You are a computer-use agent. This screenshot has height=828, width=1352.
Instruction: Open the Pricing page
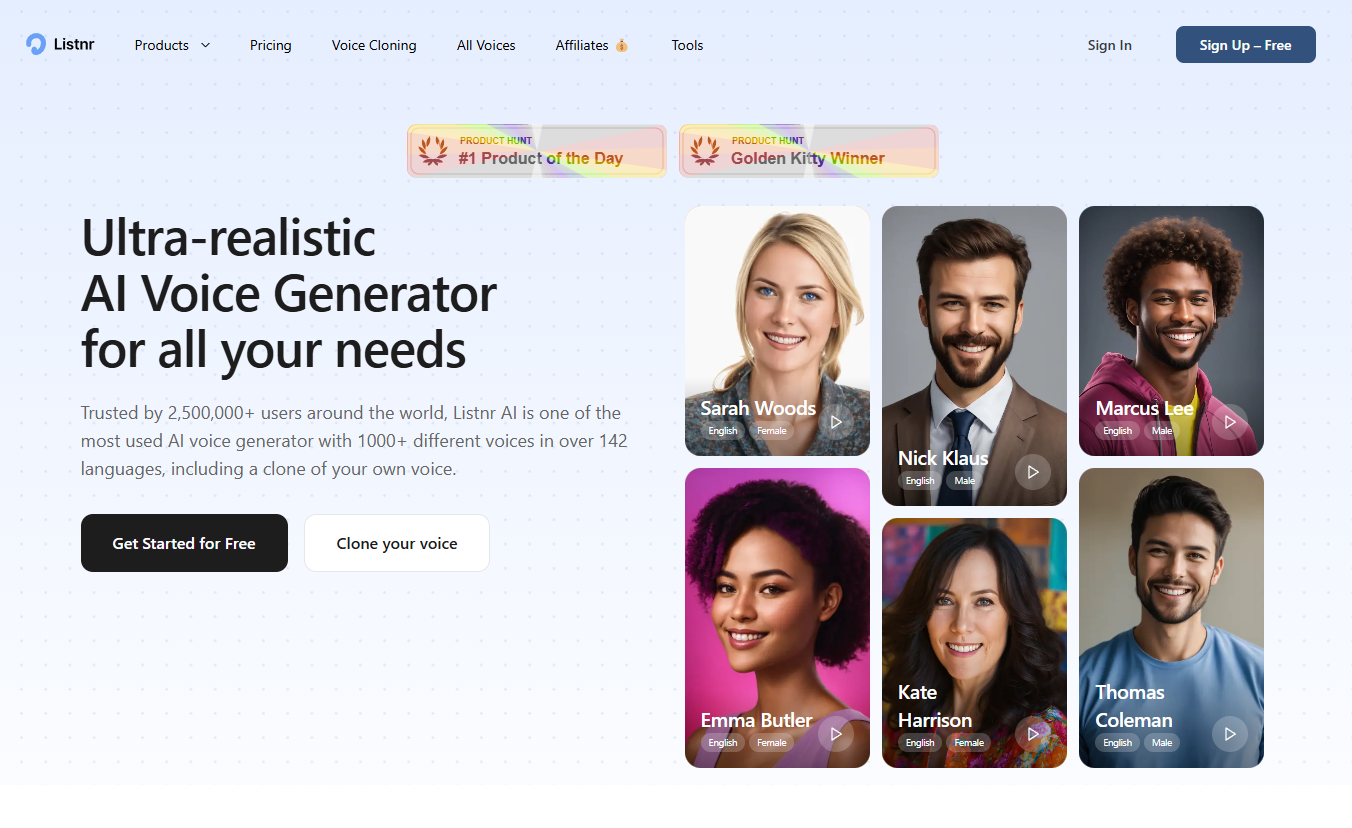(271, 45)
